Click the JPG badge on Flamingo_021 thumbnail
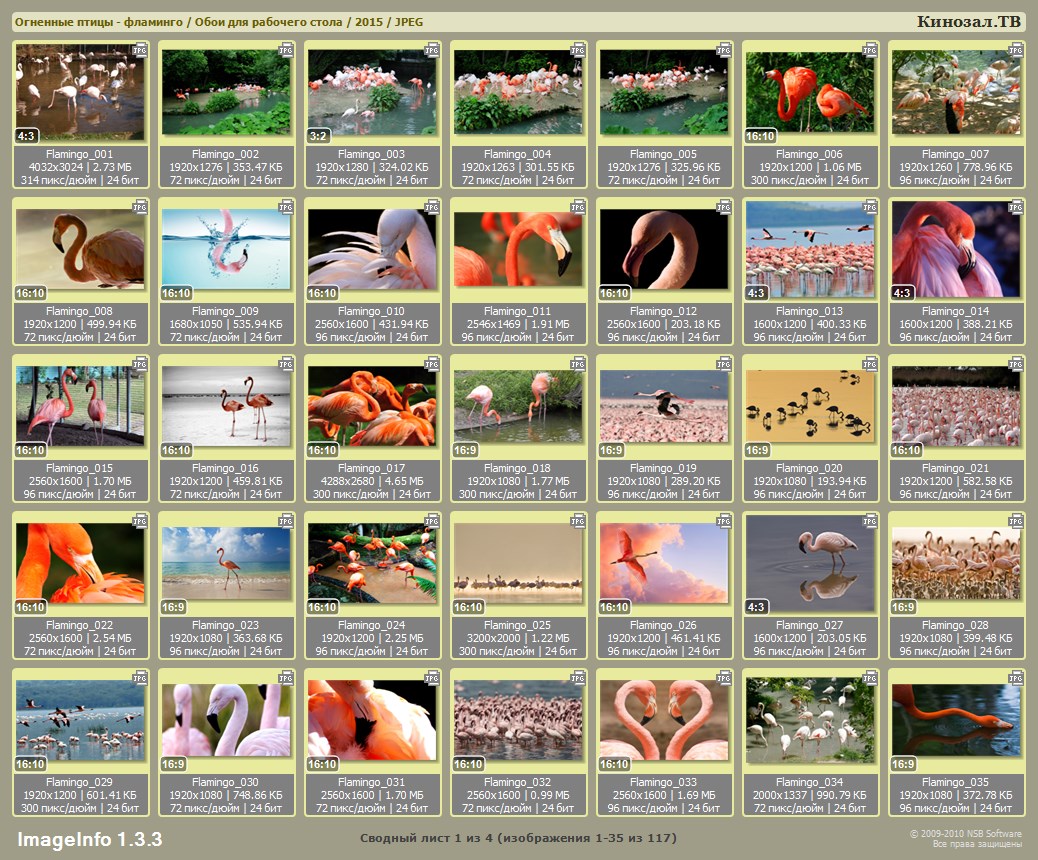Viewport: 1038px width, 860px height. tap(1016, 363)
